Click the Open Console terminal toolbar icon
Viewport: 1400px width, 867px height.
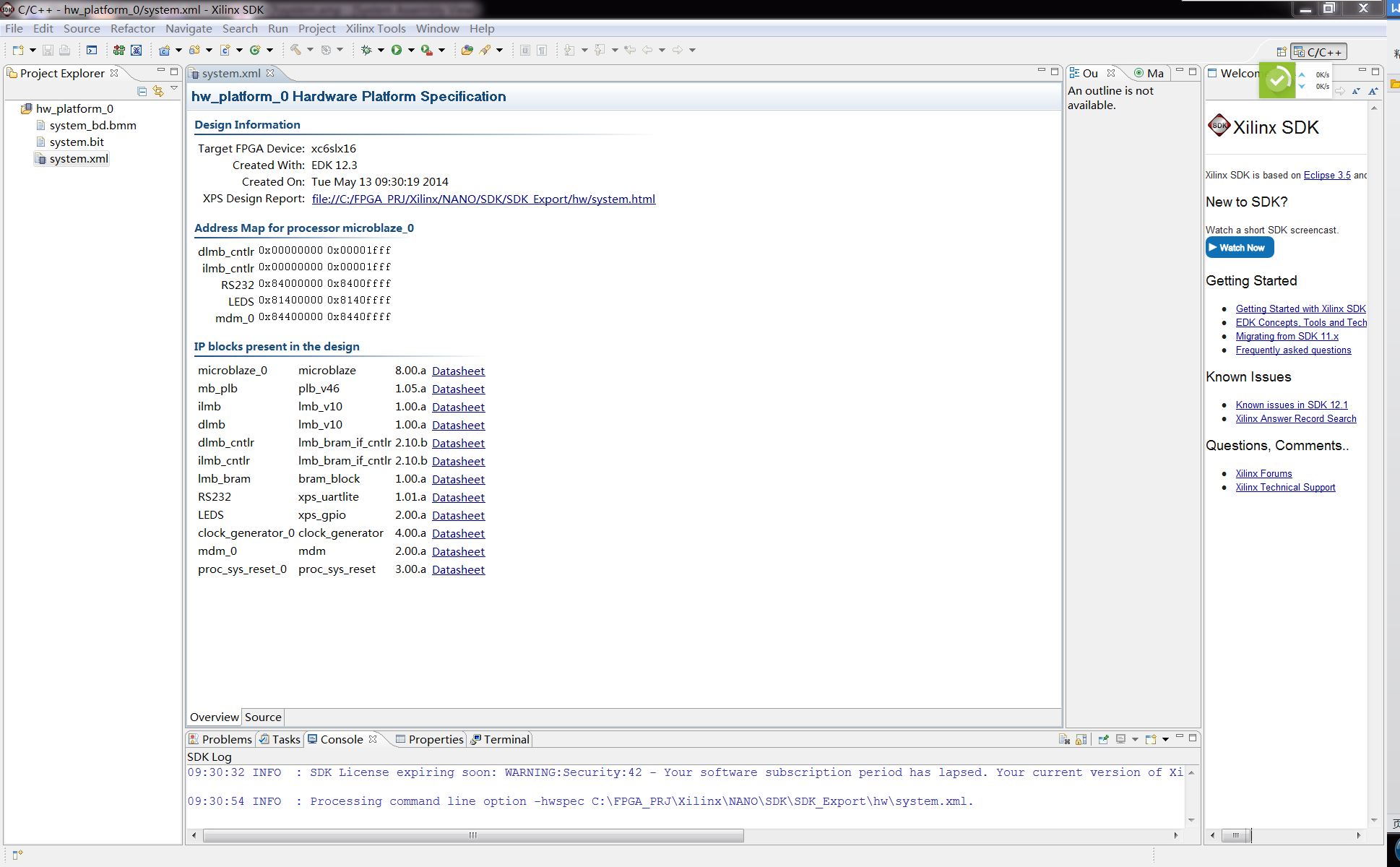(92, 50)
